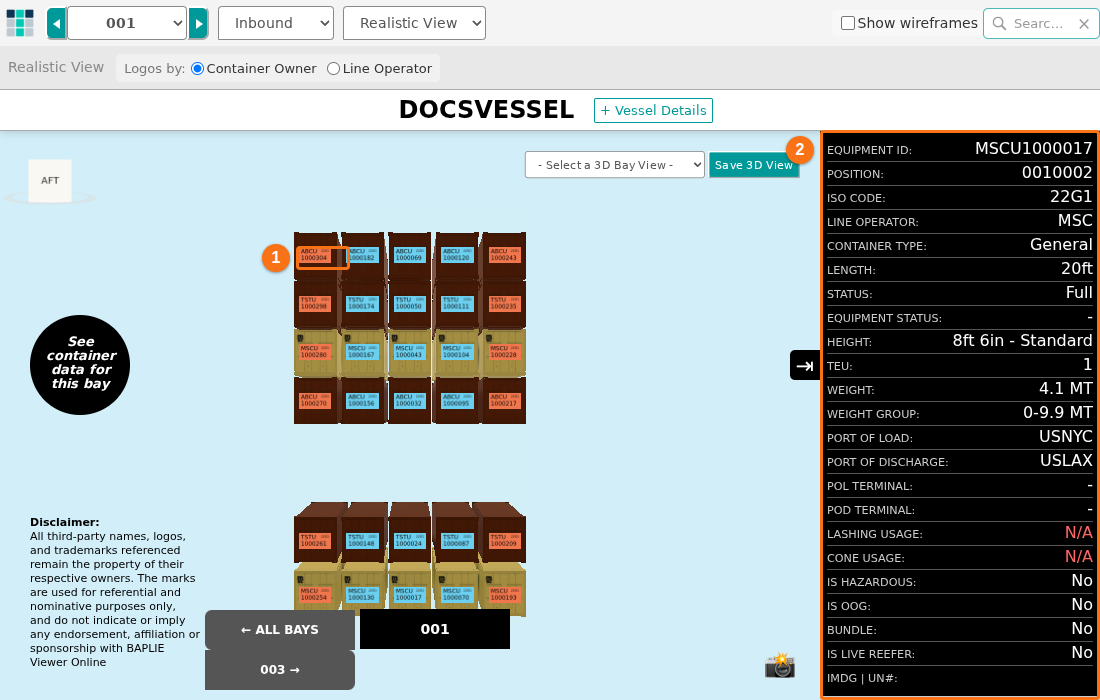Click the black 001 bay label

(435, 629)
